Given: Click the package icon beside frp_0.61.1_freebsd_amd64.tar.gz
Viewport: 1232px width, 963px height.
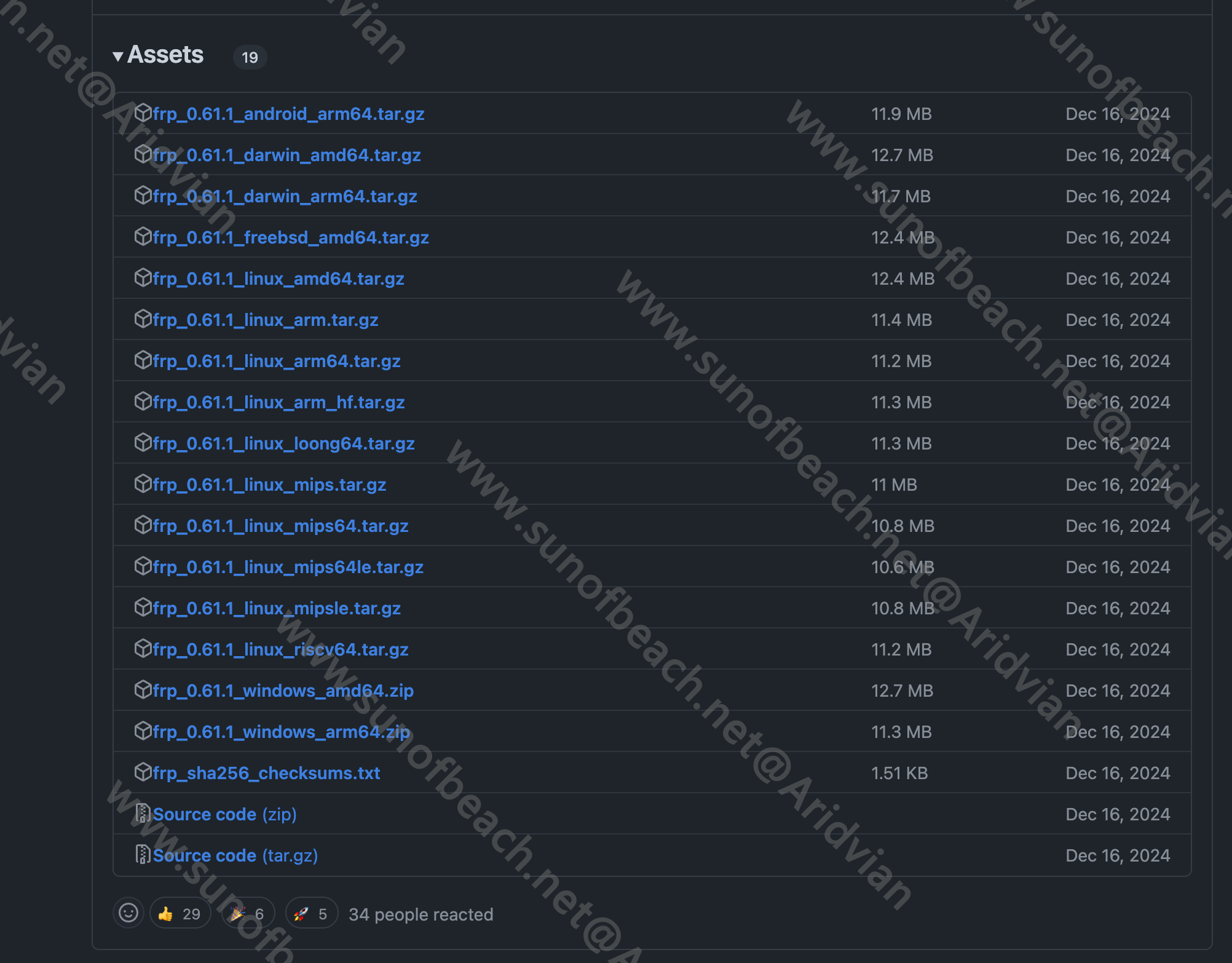Looking at the screenshot, I should (143, 236).
